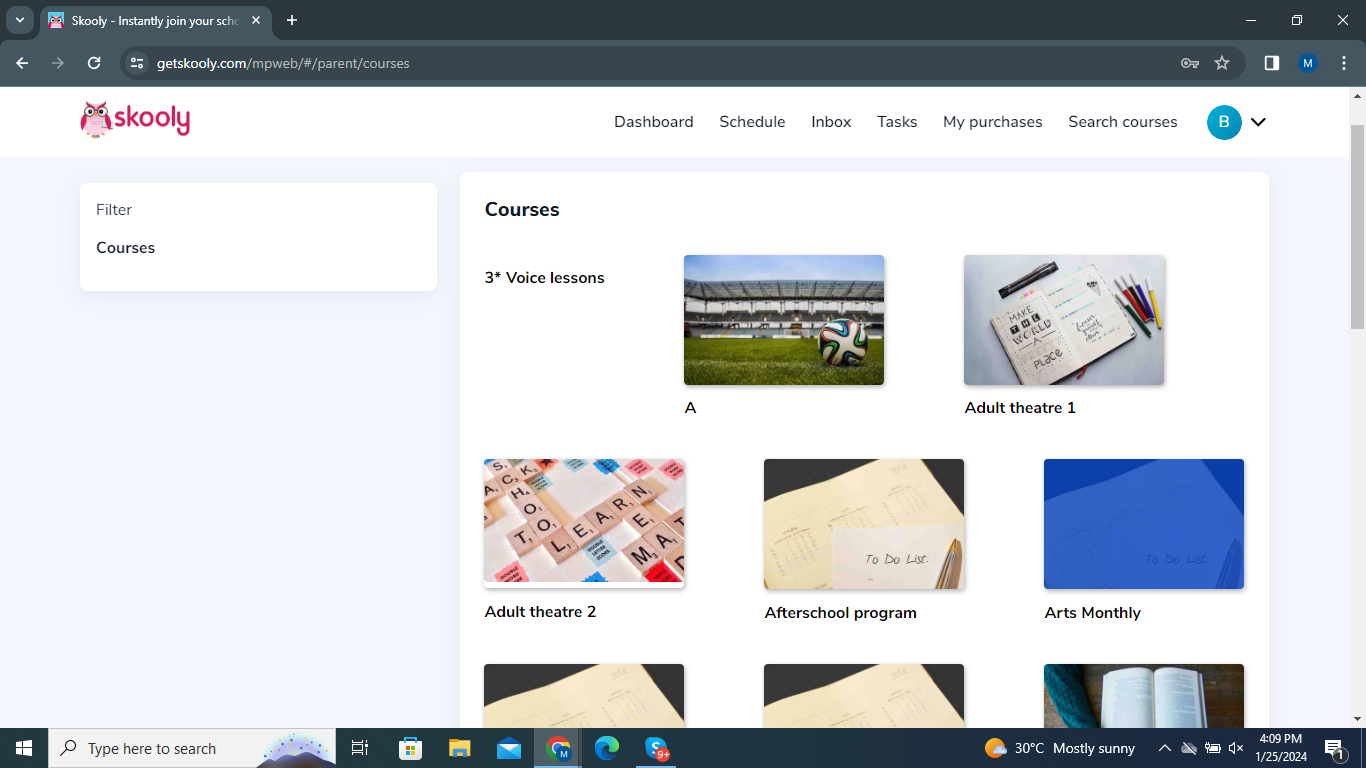Open the Windows Start menu

click(x=24, y=748)
